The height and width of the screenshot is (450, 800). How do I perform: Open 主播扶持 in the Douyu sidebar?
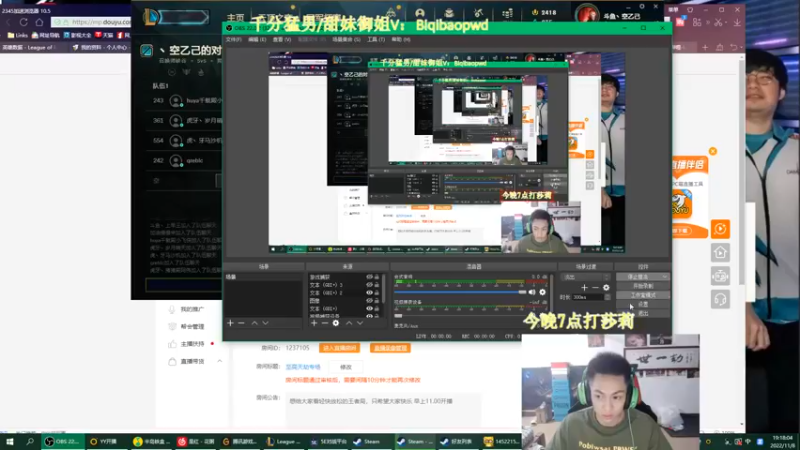pyautogui.click(x=192, y=344)
